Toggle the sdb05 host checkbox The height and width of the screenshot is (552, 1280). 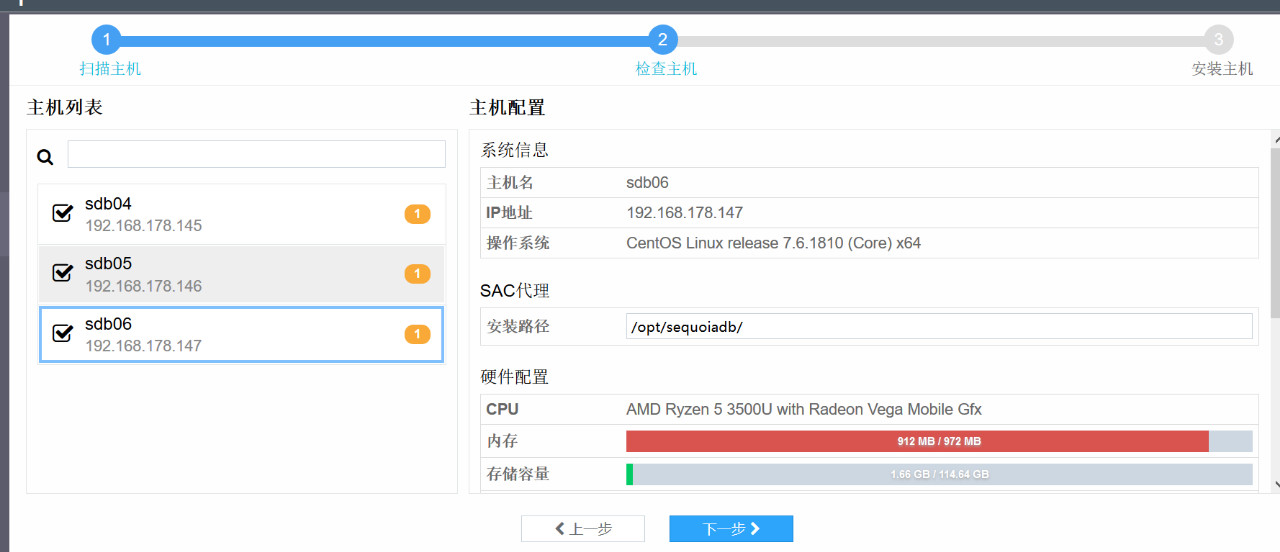62,273
